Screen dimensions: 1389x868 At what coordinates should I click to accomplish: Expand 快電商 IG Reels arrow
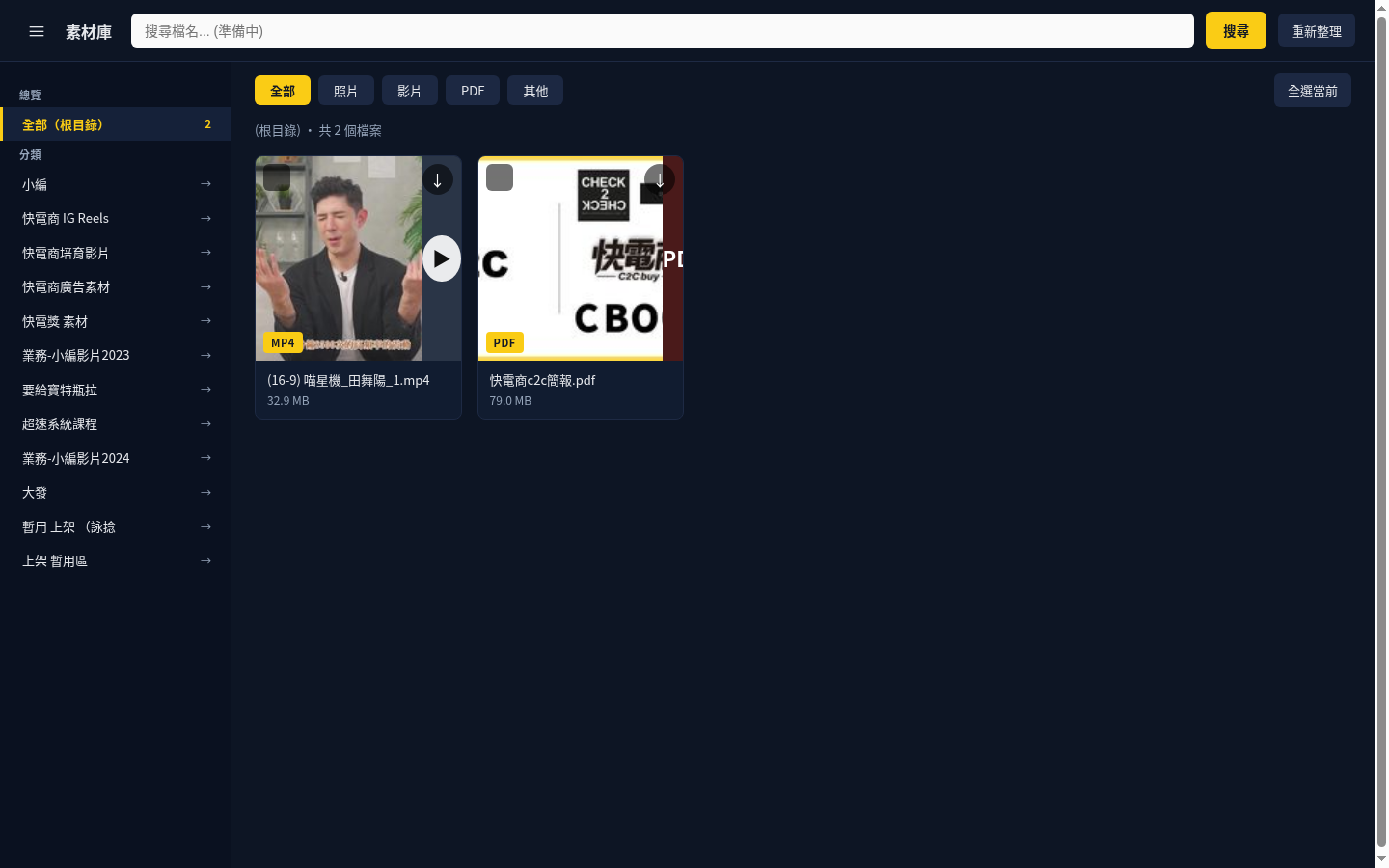[205, 219]
